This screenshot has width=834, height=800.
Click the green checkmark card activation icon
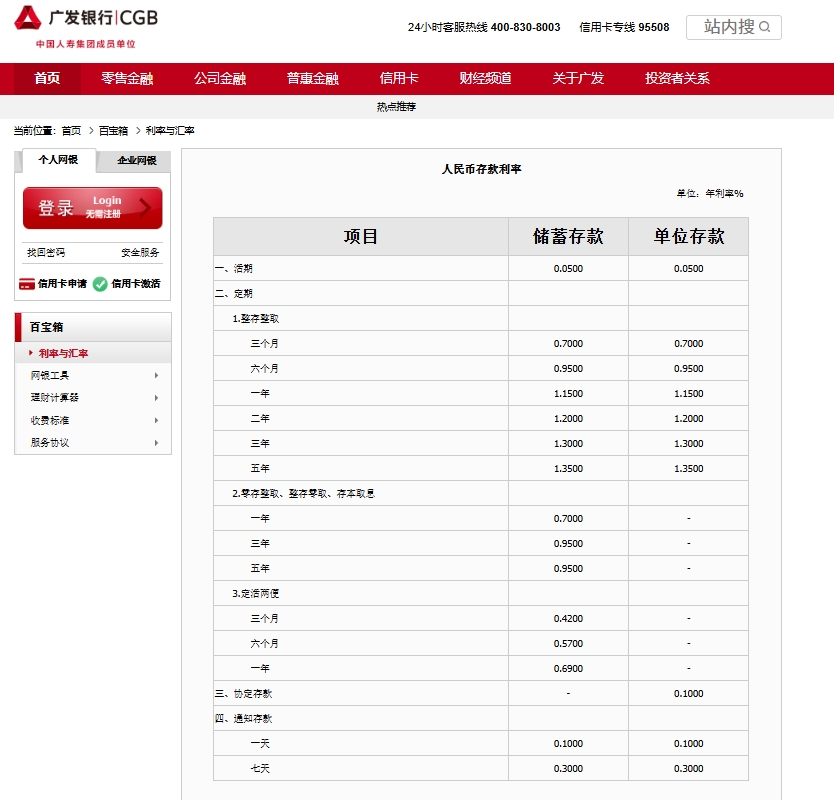[x=100, y=284]
